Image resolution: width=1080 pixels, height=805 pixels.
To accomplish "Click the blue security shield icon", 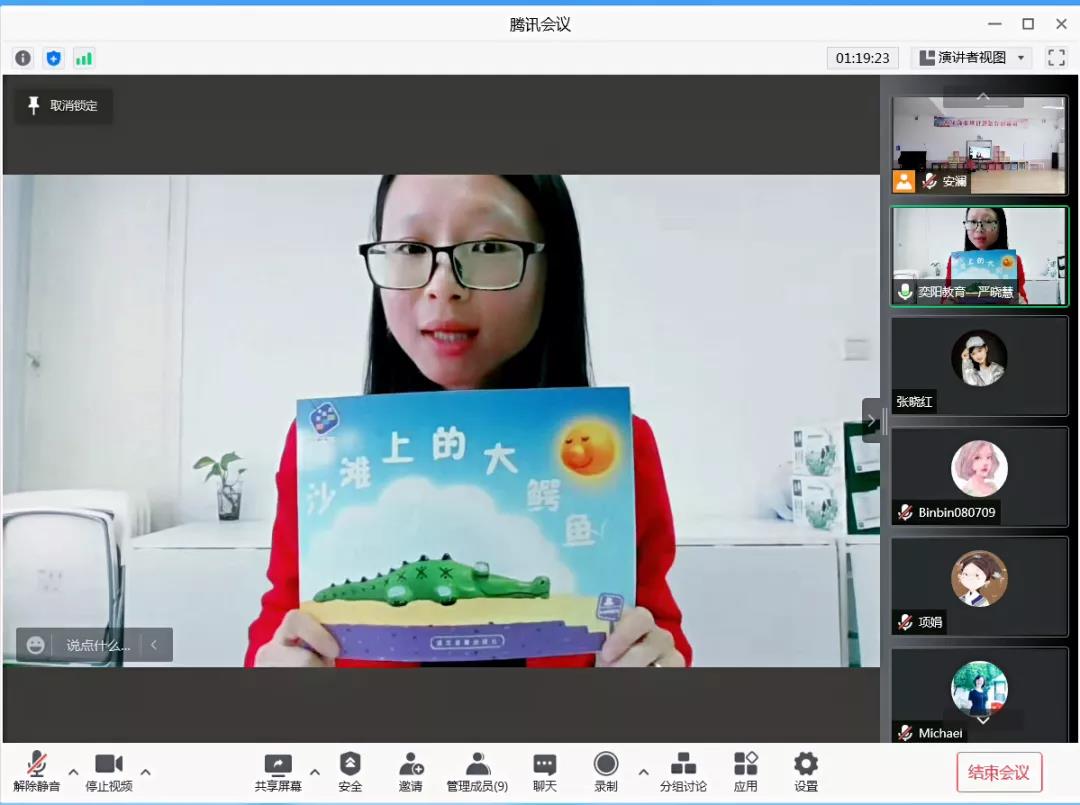I will click(x=53, y=58).
